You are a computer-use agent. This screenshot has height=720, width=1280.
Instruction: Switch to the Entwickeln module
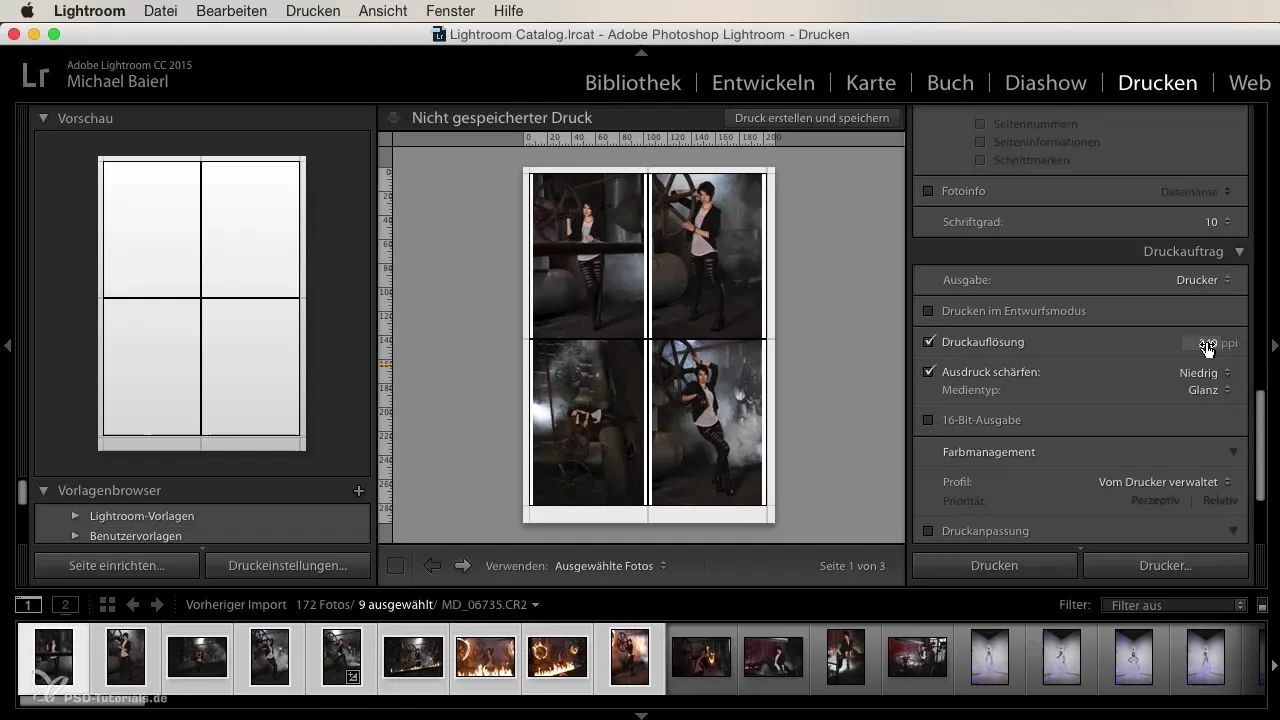pos(763,83)
